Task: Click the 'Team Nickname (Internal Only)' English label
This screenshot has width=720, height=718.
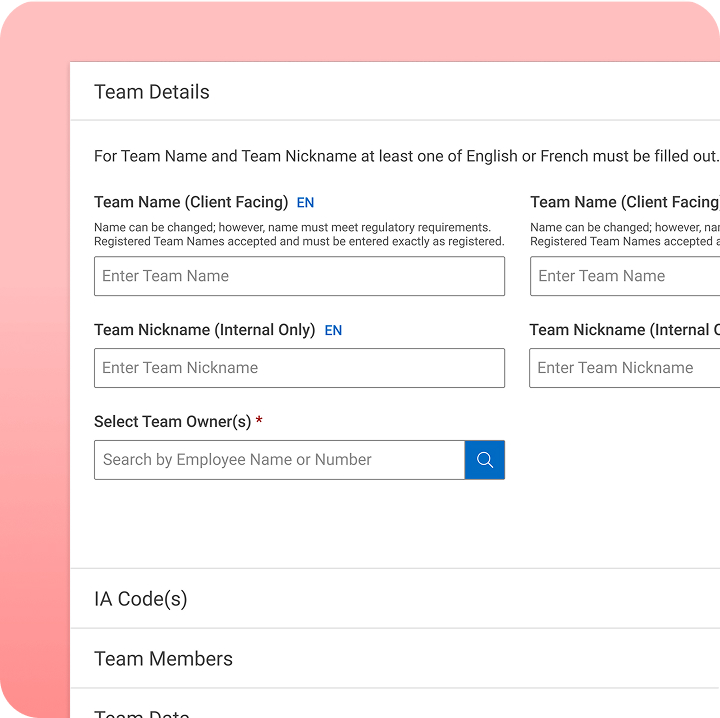Action: click(205, 330)
